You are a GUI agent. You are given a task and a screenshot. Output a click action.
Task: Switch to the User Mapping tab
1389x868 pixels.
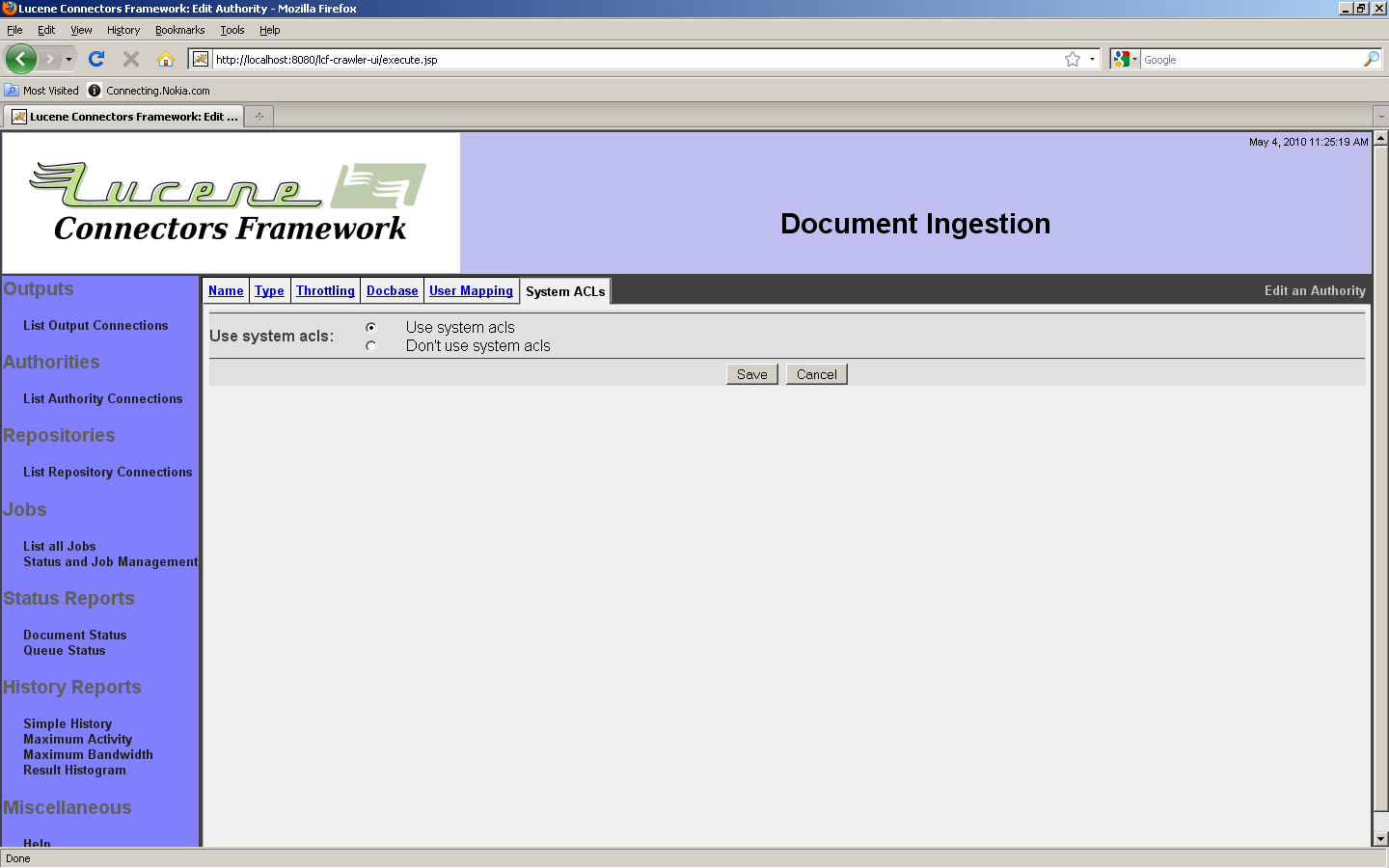(471, 290)
